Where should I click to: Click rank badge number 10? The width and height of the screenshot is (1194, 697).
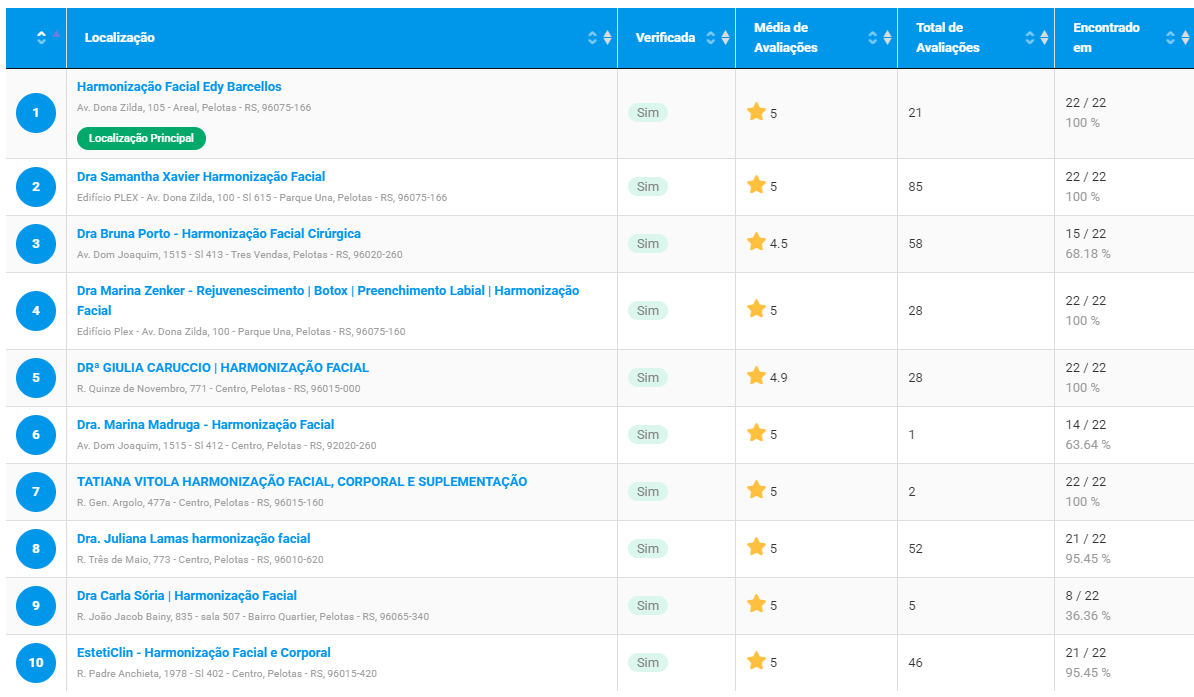[36, 663]
